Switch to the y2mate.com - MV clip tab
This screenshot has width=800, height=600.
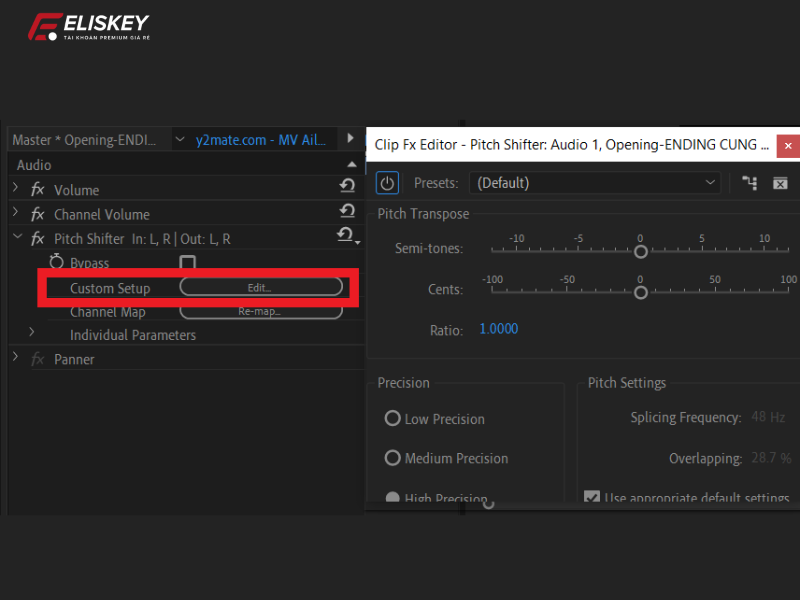point(253,139)
